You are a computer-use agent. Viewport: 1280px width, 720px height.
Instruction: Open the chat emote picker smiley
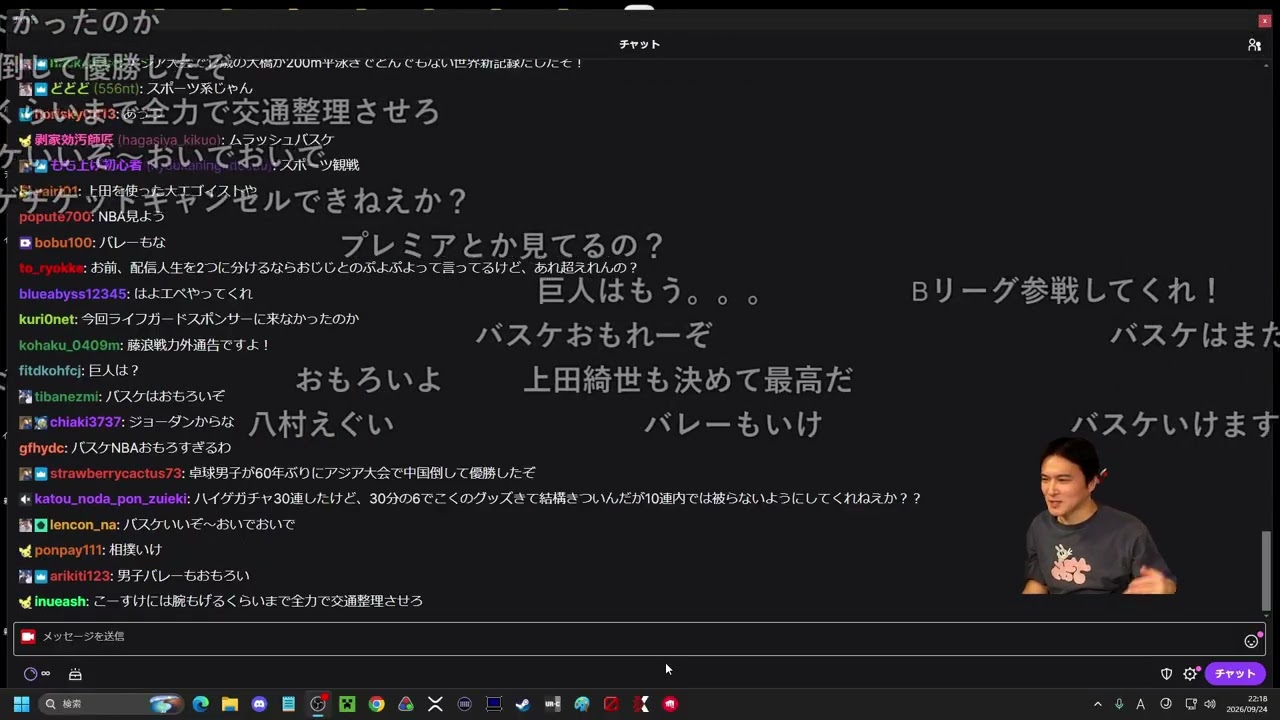coord(1251,641)
